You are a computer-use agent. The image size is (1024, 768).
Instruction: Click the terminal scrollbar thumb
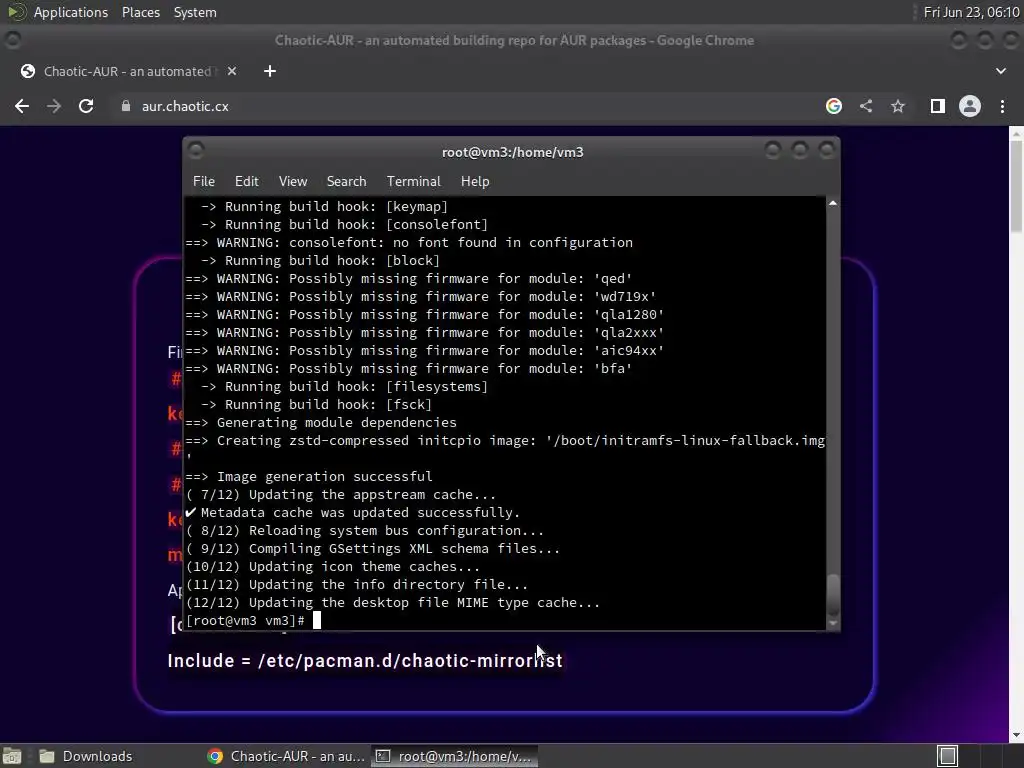point(833,595)
